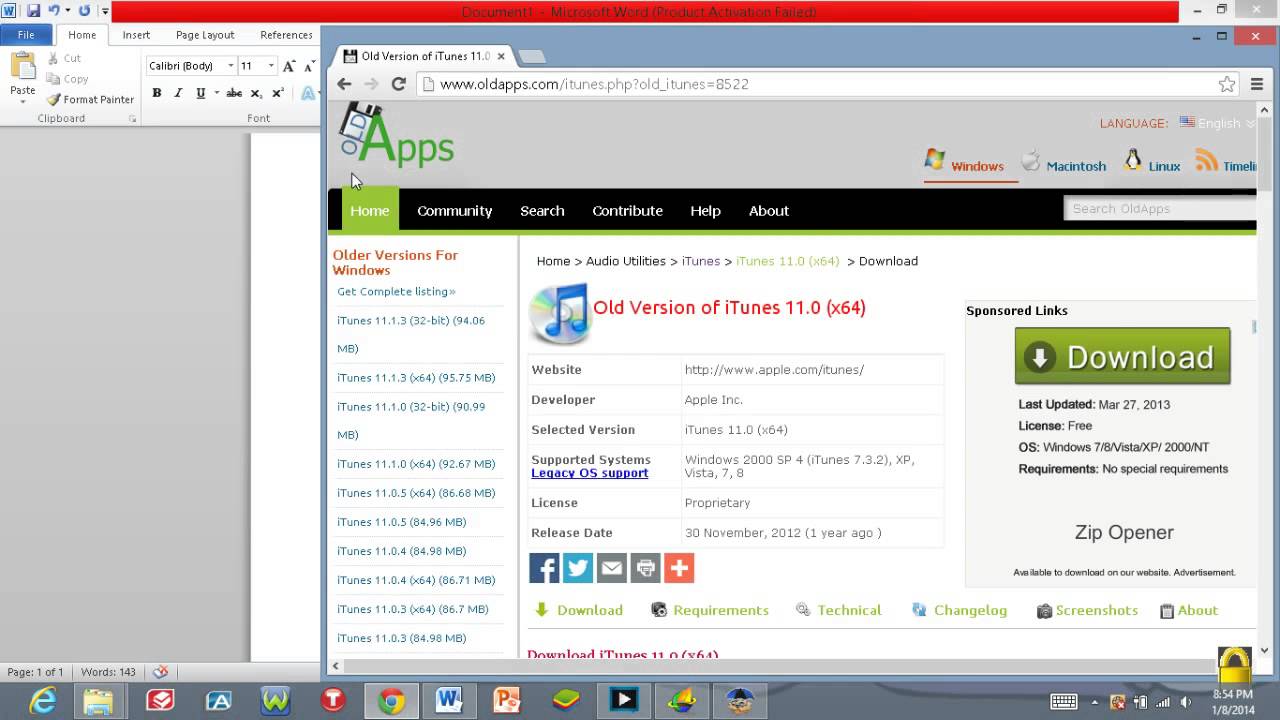This screenshot has width=1280, height=720.
Task: Toggle strikethrough formatting in Word
Action: point(234,93)
